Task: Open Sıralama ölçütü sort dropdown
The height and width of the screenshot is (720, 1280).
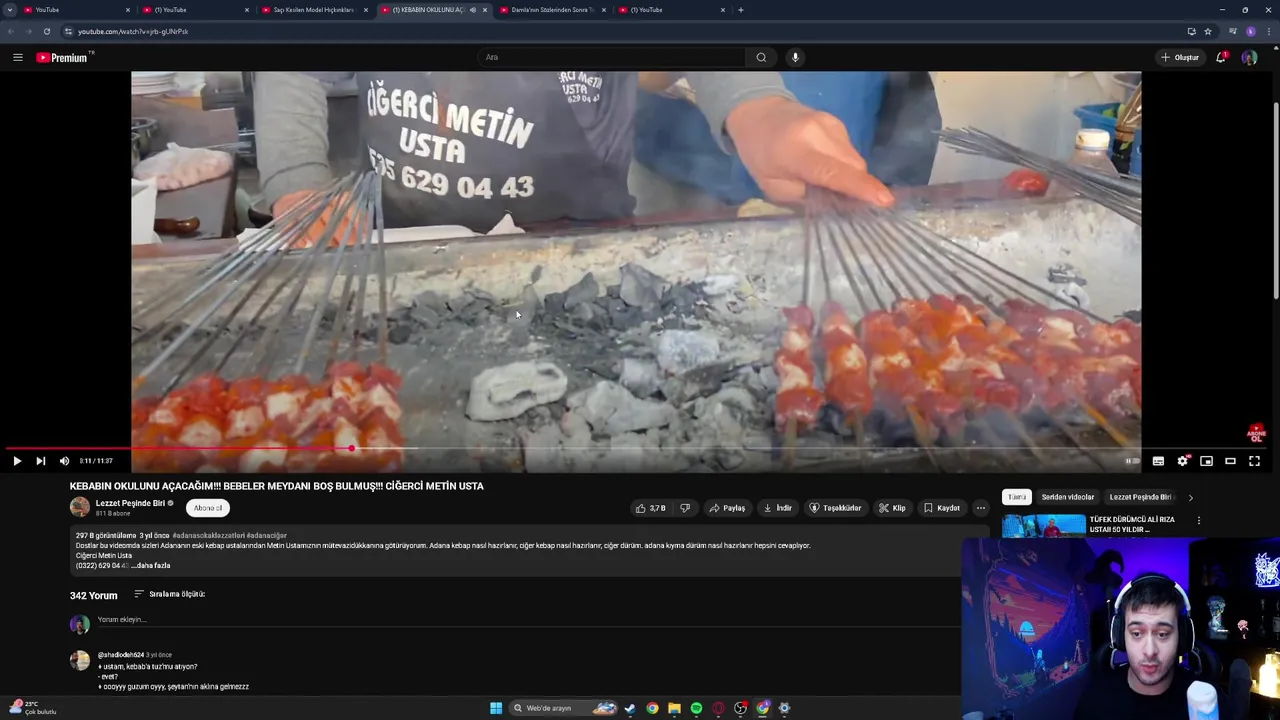Action: pyautogui.click(x=169, y=594)
